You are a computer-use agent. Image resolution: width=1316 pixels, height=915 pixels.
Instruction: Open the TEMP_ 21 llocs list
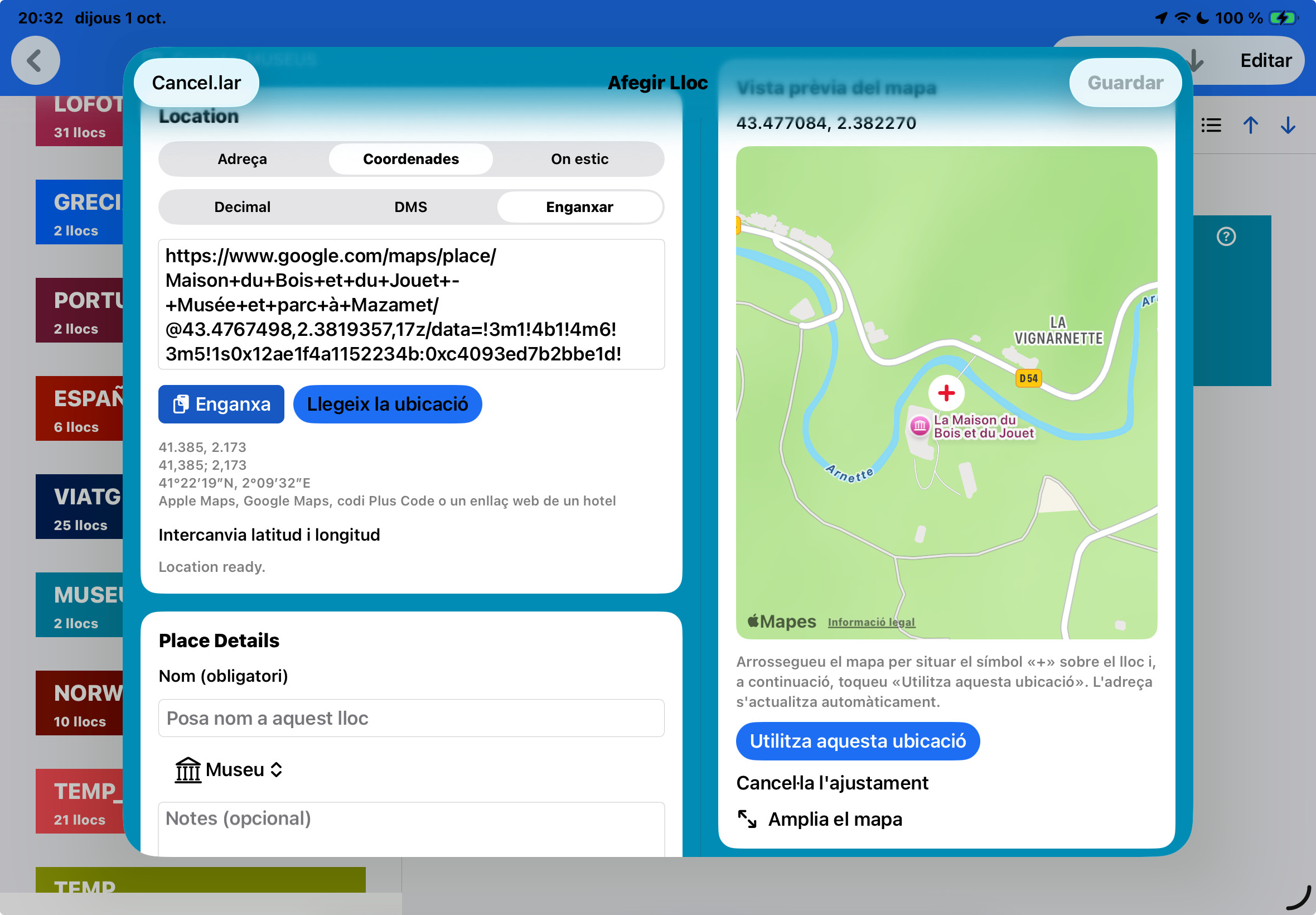tap(80, 802)
